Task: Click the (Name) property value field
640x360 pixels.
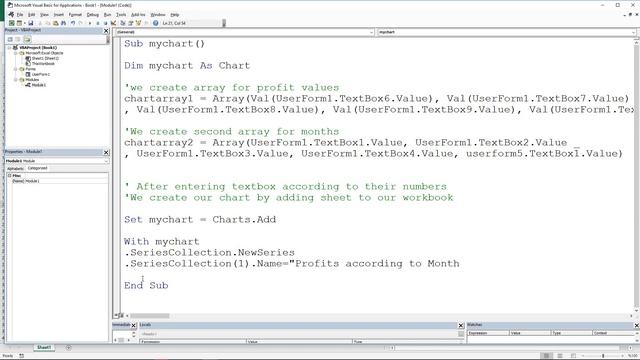Action: (x=67, y=181)
